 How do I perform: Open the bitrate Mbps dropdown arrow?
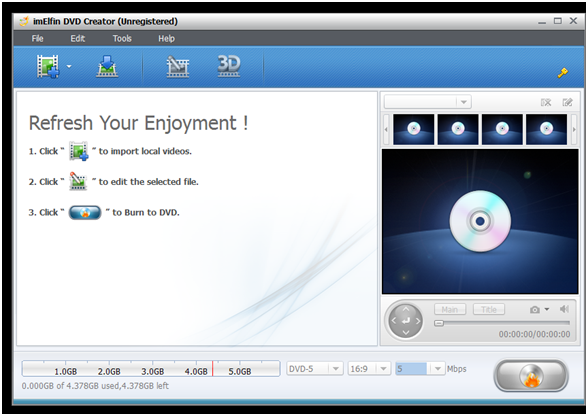click(x=437, y=369)
